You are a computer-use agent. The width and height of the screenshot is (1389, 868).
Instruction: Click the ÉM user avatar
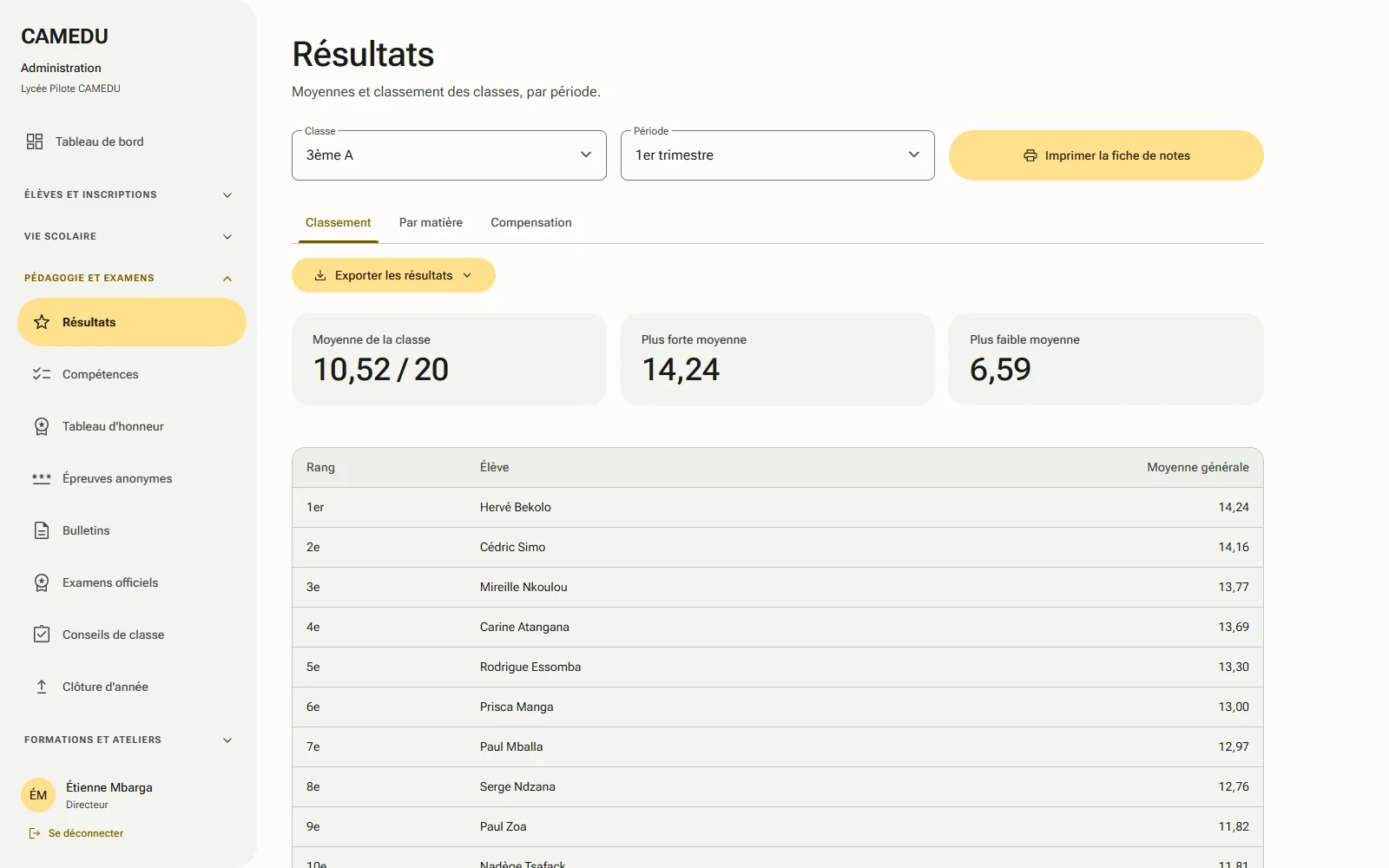[38, 795]
